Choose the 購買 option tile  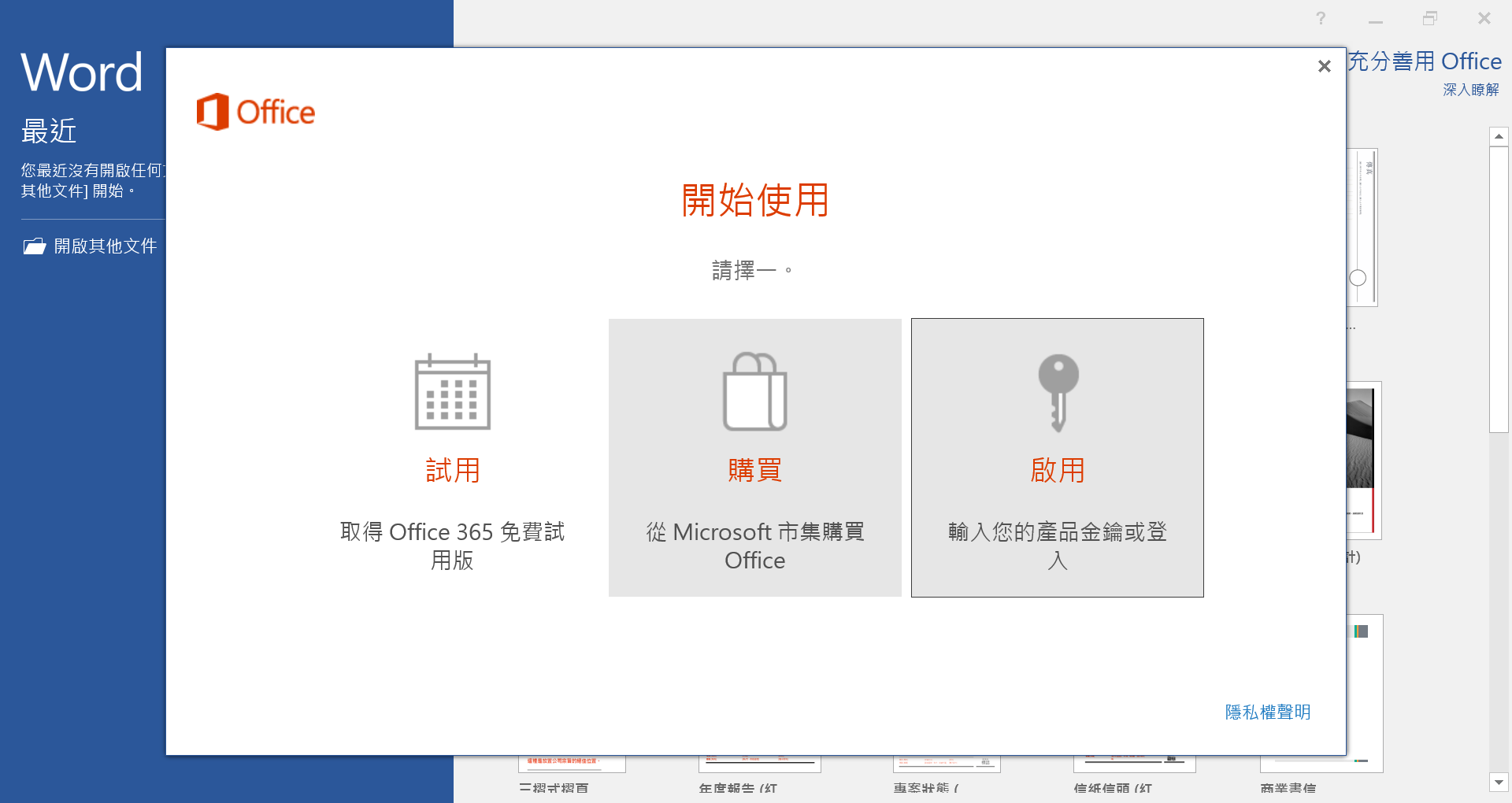pyautogui.click(x=755, y=457)
